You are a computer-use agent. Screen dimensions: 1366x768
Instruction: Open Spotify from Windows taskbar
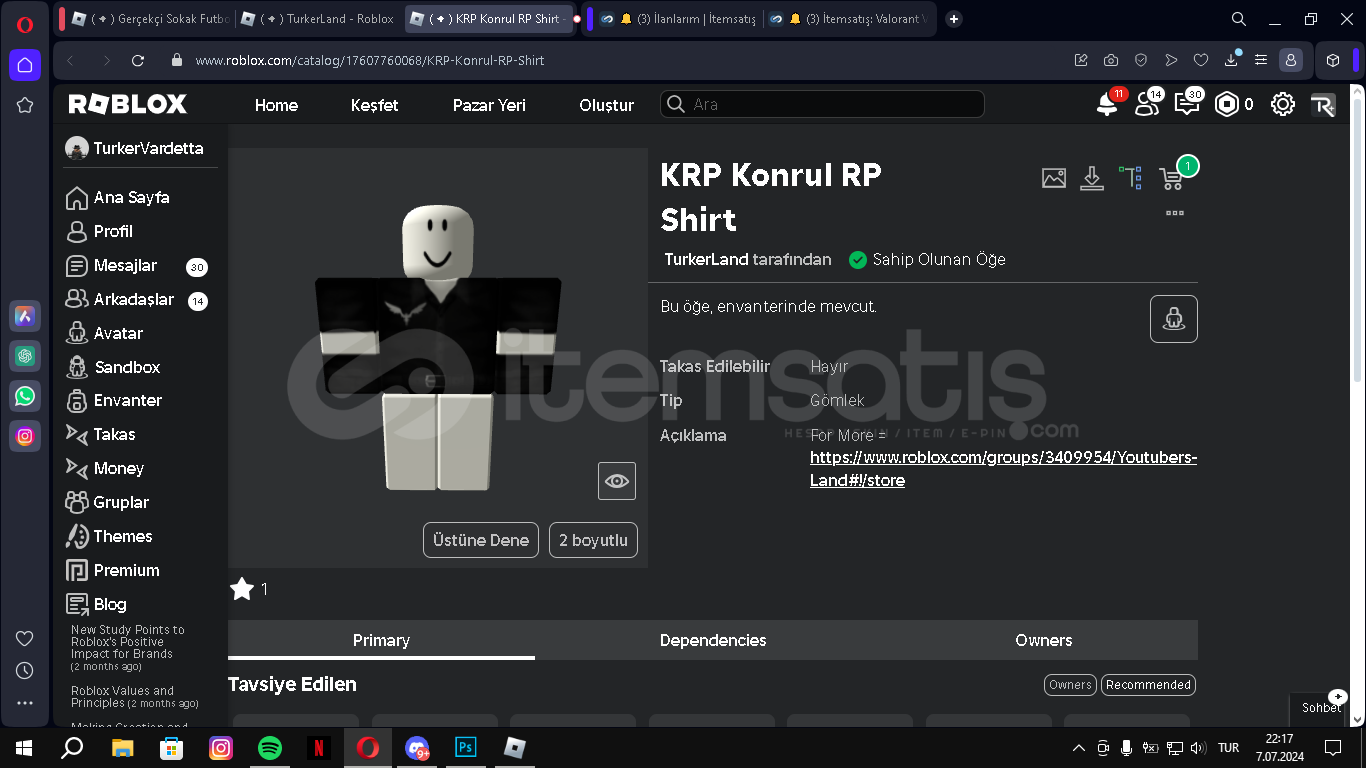[x=270, y=747]
